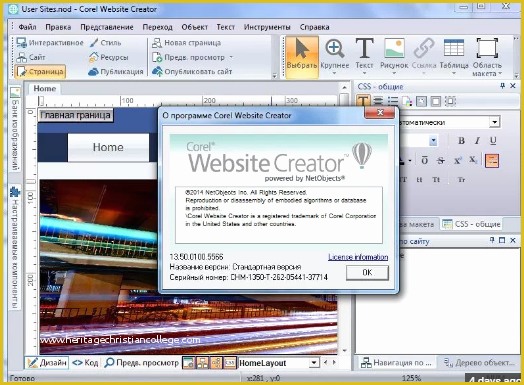This screenshot has height=385, width=524.
Task: Toggle Italic in the CSS panel
Action: [477, 140]
